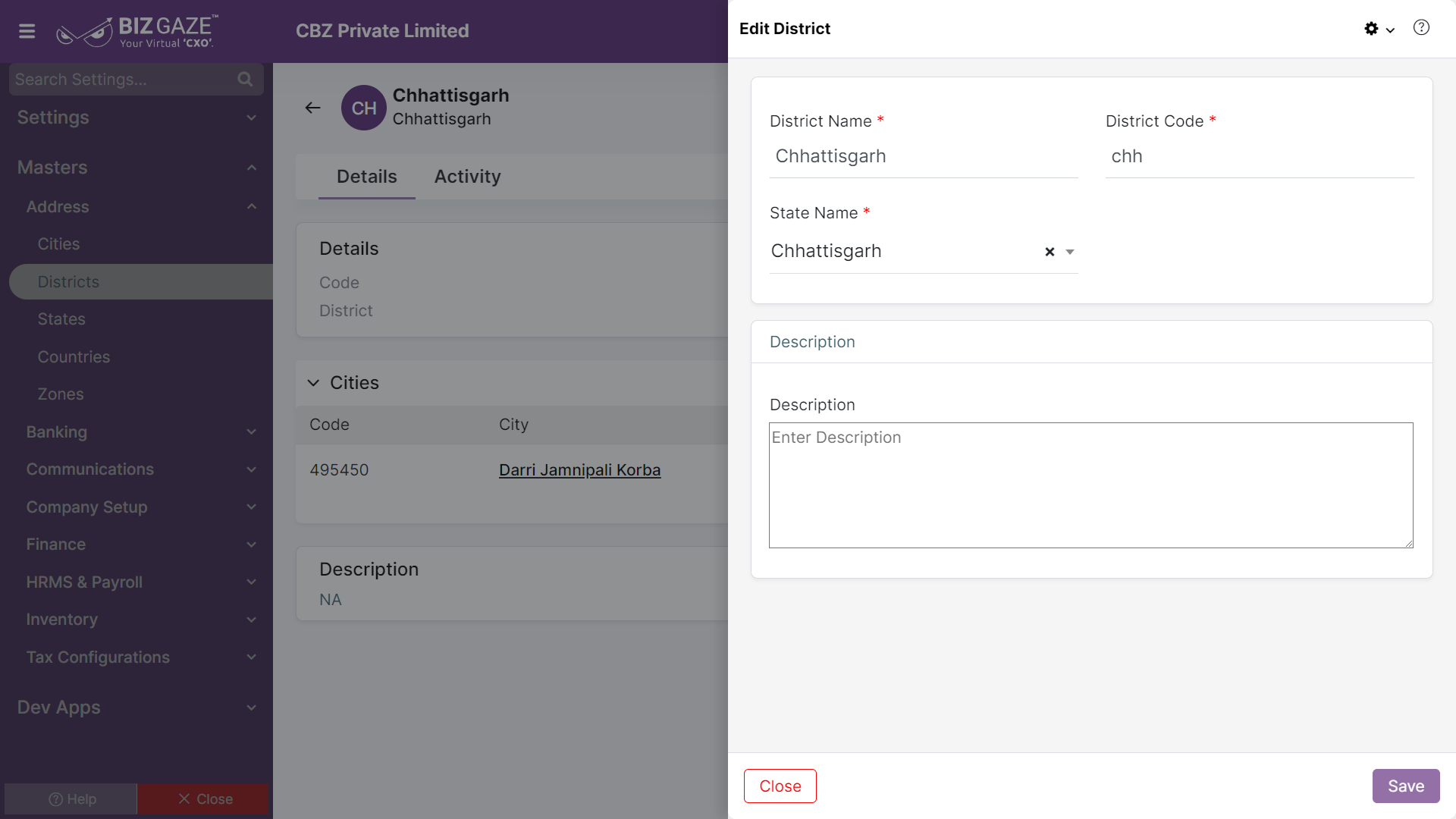Collapse the Masters section chevron
This screenshot has width=1456, height=819.
252,168
